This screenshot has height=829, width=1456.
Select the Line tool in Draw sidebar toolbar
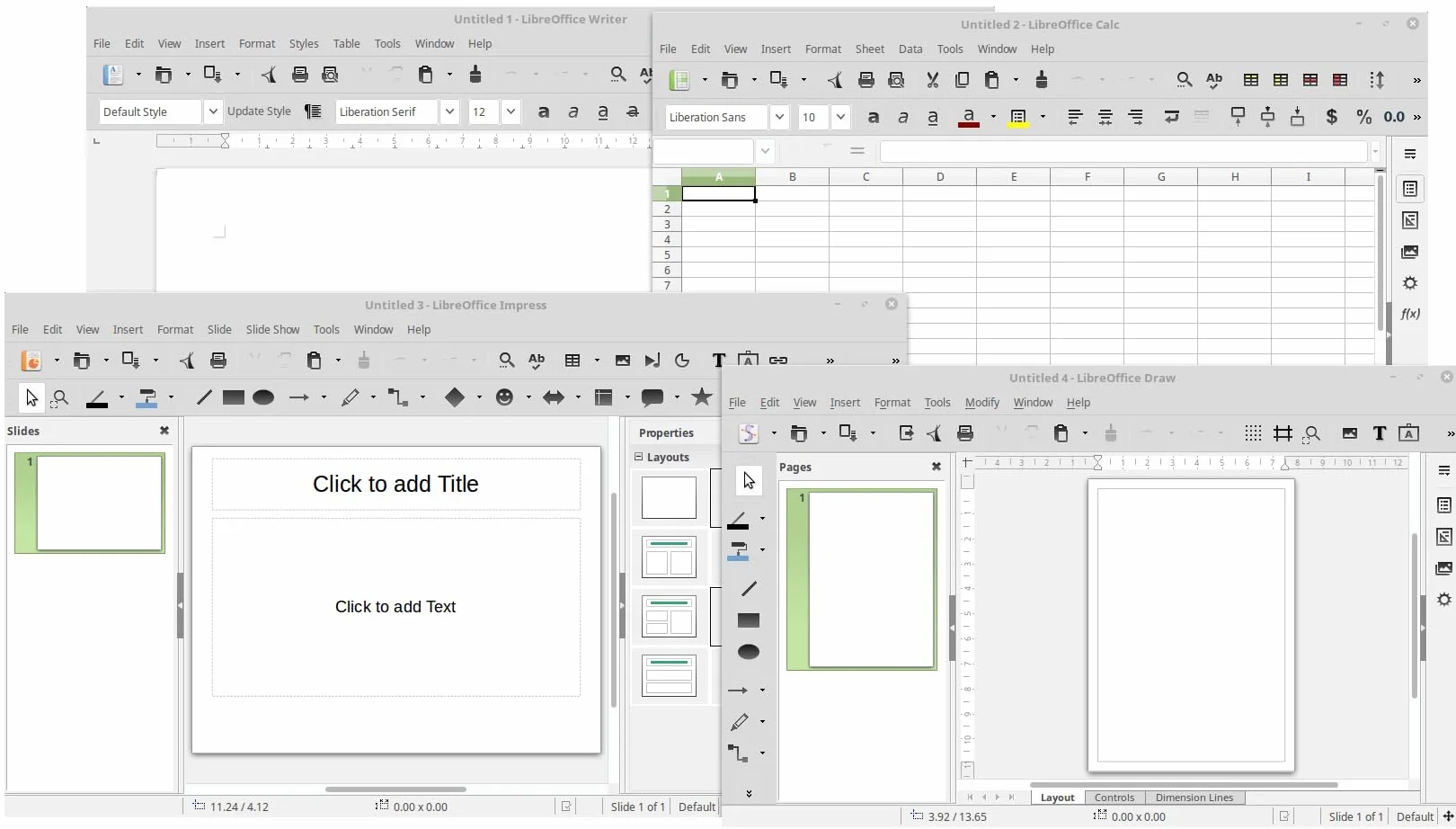[x=749, y=589]
